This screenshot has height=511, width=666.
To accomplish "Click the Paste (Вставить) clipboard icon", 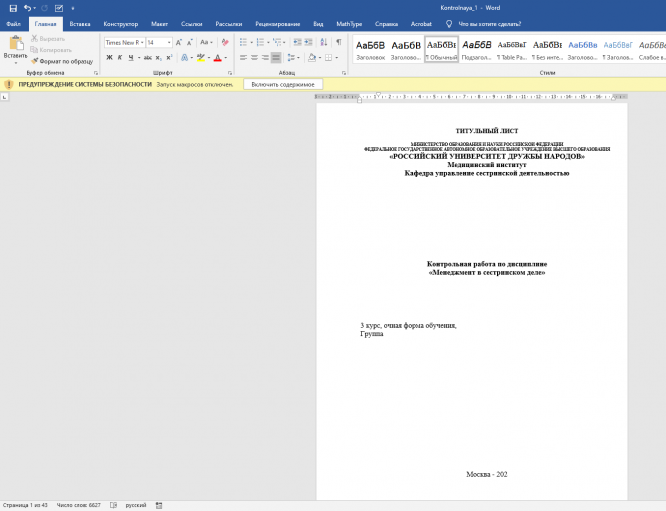I will pos(15,47).
